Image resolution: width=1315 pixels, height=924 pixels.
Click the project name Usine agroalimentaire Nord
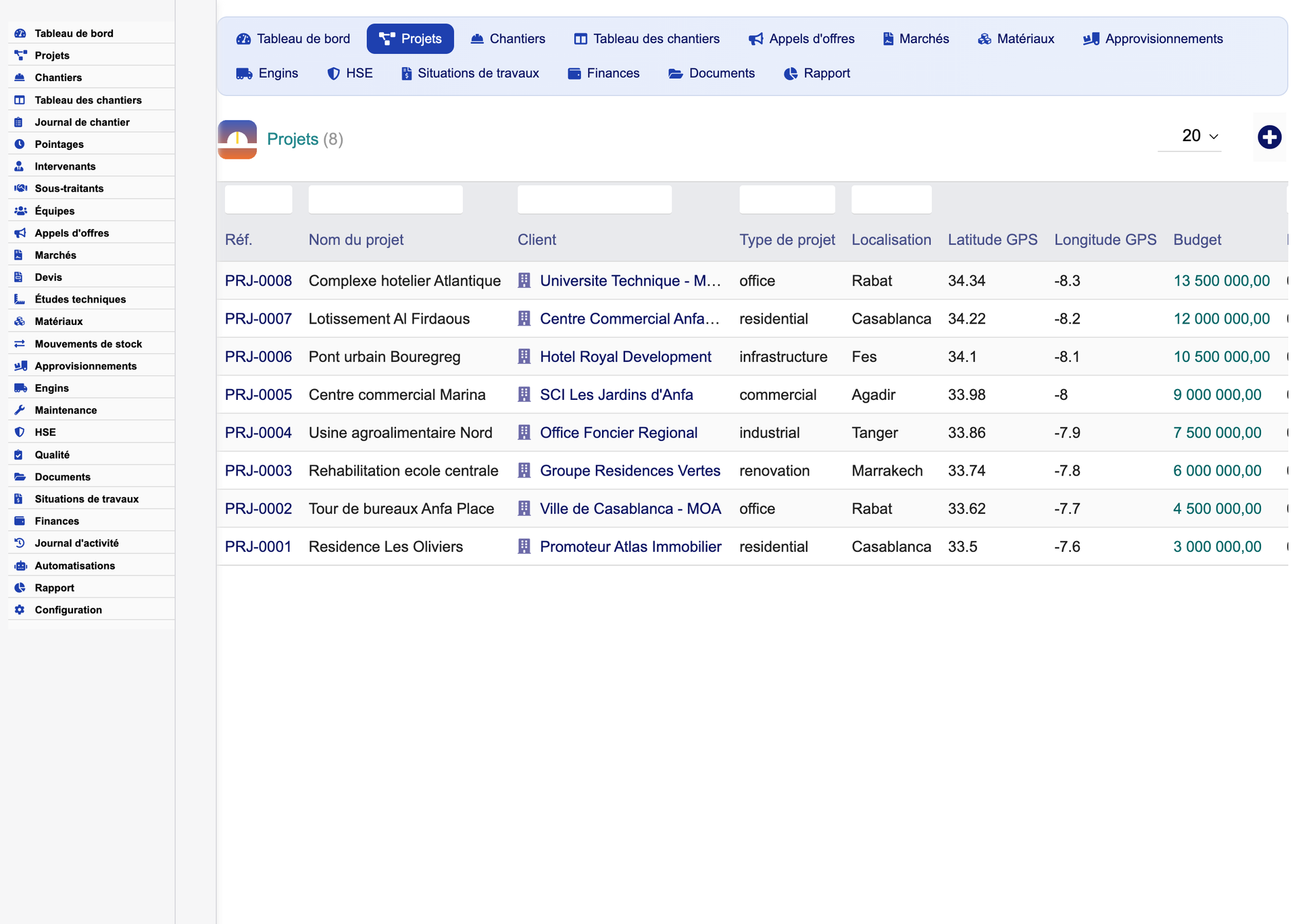[400, 433]
